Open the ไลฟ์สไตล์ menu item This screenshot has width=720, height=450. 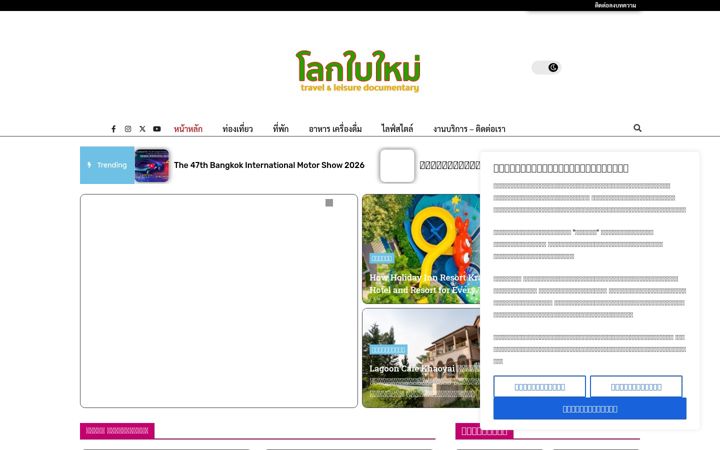click(x=397, y=129)
